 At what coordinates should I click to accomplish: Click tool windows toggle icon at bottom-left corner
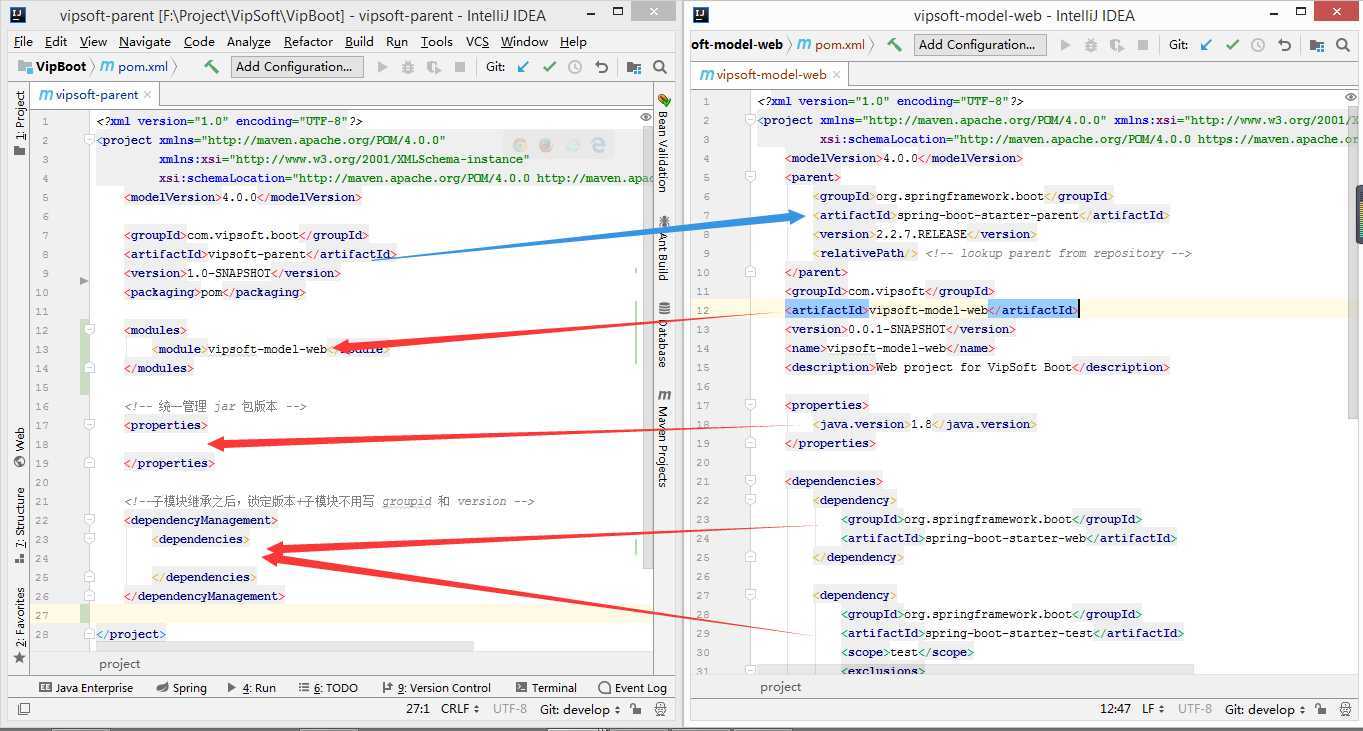click(x=24, y=709)
